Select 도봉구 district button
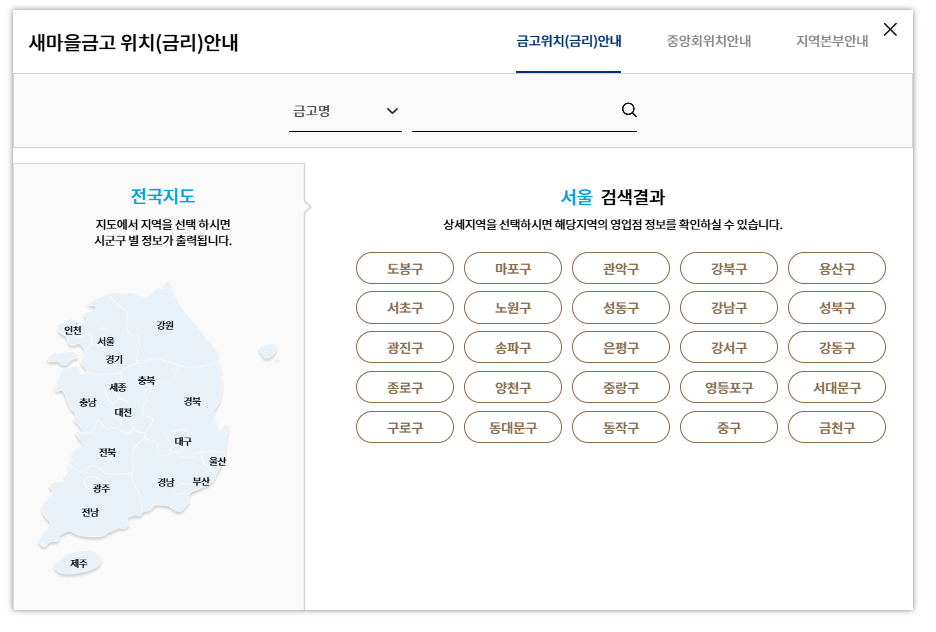 point(405,268)
